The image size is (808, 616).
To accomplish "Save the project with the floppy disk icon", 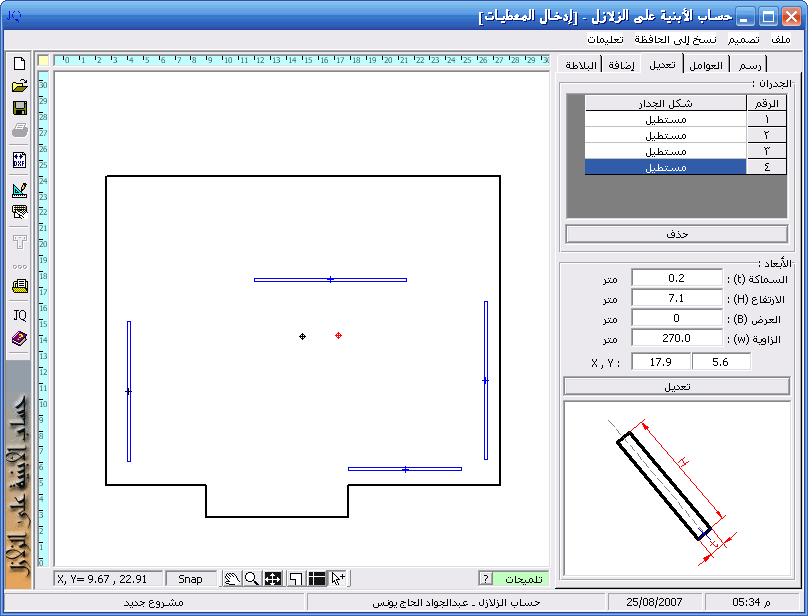I will (x=19, y=108).
